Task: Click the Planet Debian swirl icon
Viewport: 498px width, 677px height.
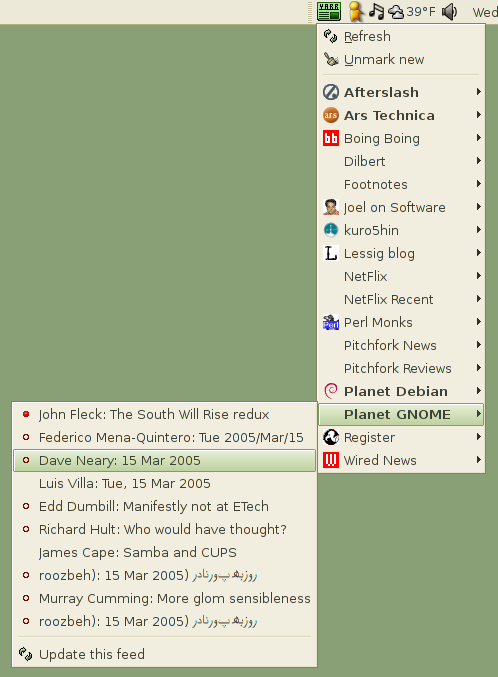Action: 331,391
